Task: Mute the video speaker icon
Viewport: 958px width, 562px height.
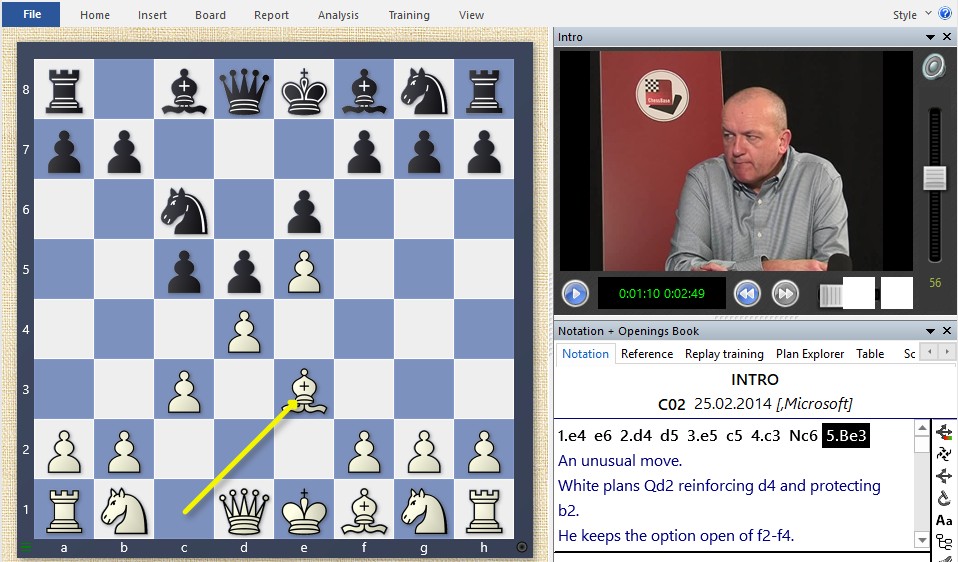Action: (x=934, y=68)
